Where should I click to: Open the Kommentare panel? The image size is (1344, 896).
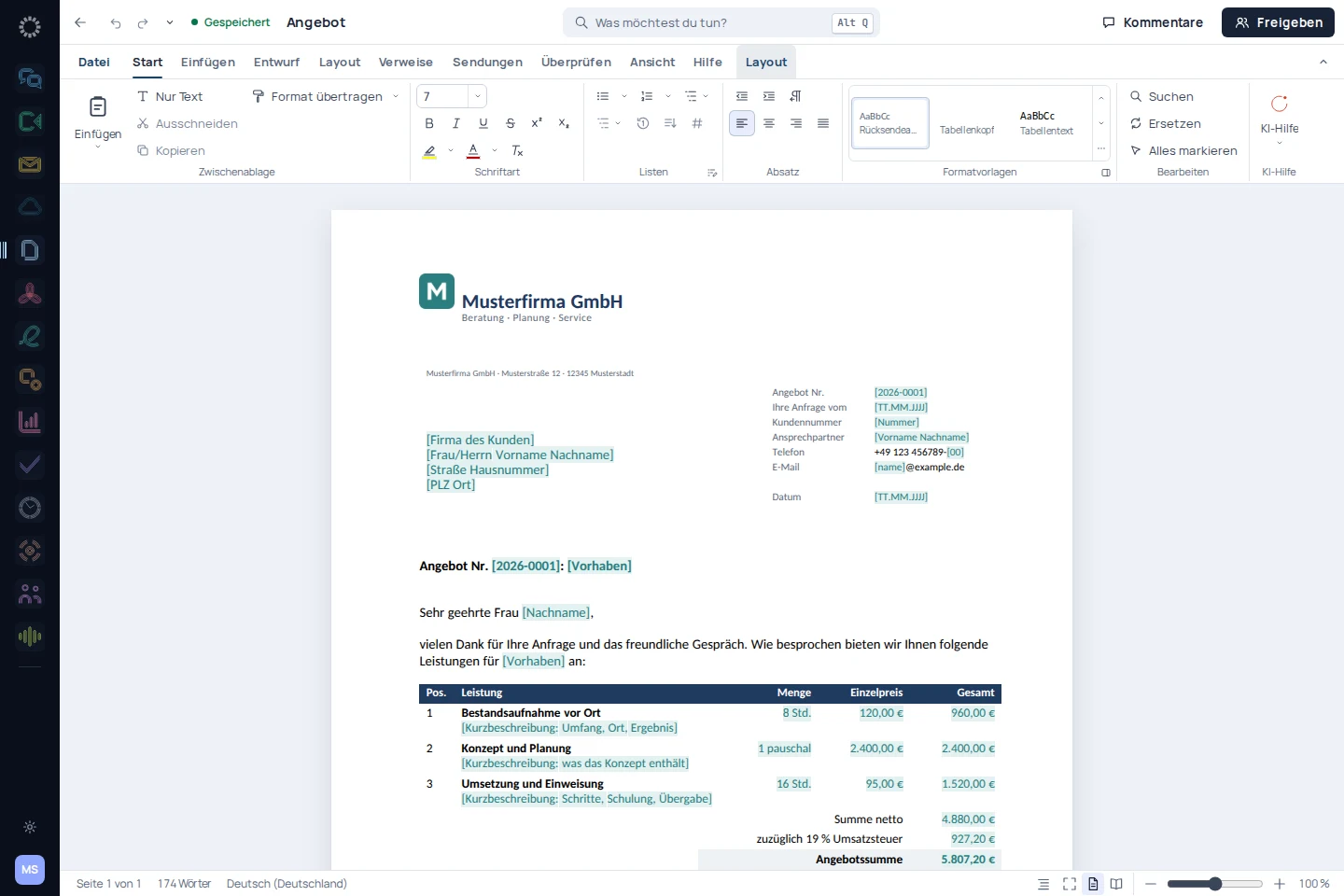pos(1153,22)
